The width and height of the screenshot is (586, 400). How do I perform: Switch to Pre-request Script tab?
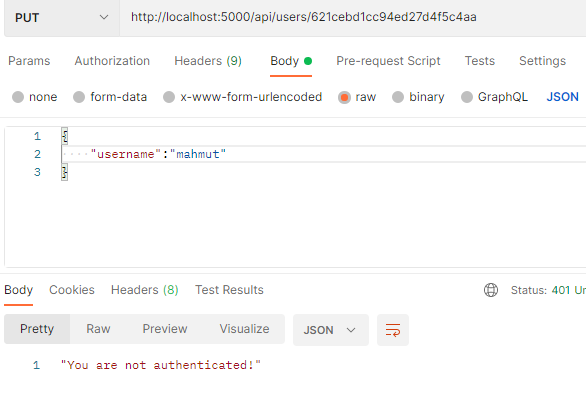point(388,61)
